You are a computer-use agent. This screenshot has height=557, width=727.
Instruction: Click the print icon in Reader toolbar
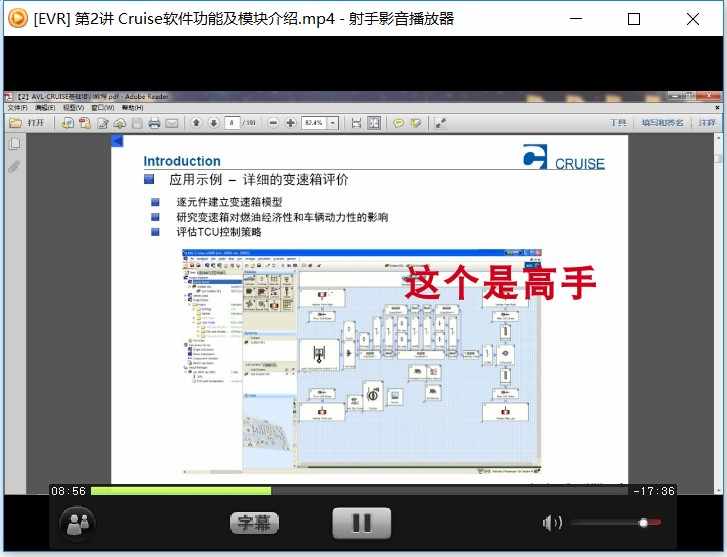tap(154, 123)
